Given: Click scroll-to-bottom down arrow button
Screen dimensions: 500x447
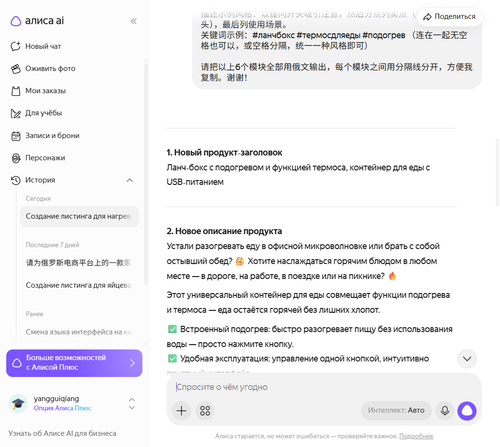Looking at the screenshot, I should 467,359.
